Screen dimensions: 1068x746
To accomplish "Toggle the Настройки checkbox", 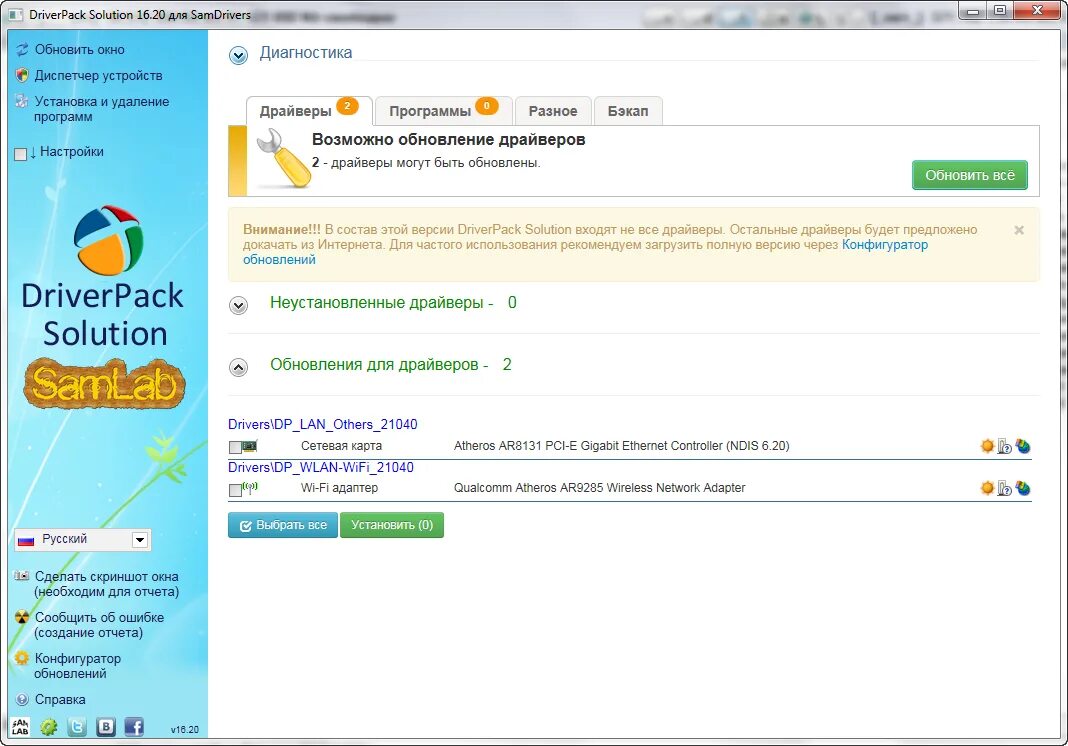I will (20, 154).
